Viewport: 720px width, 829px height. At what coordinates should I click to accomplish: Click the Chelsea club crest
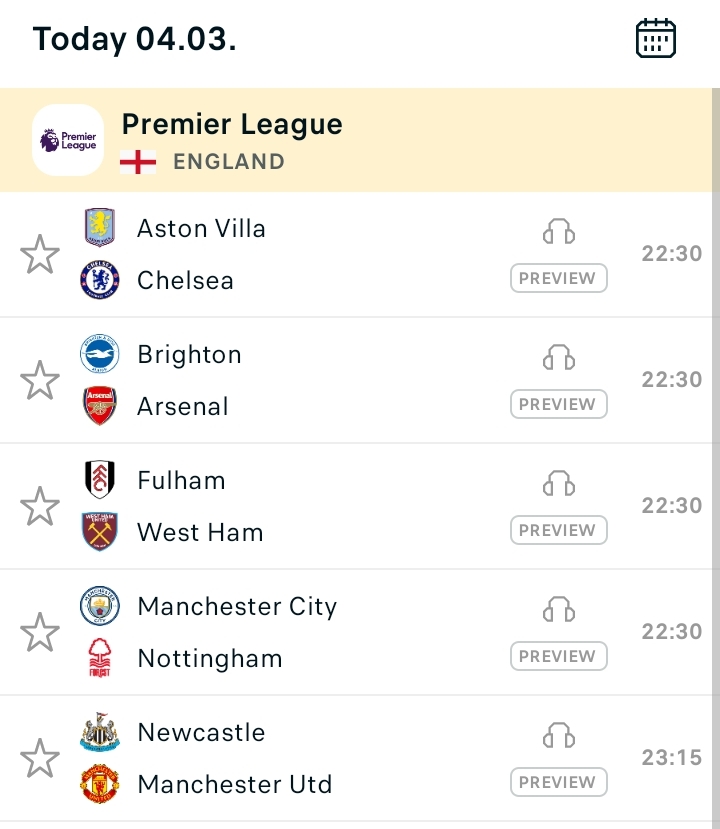(100, 280)
